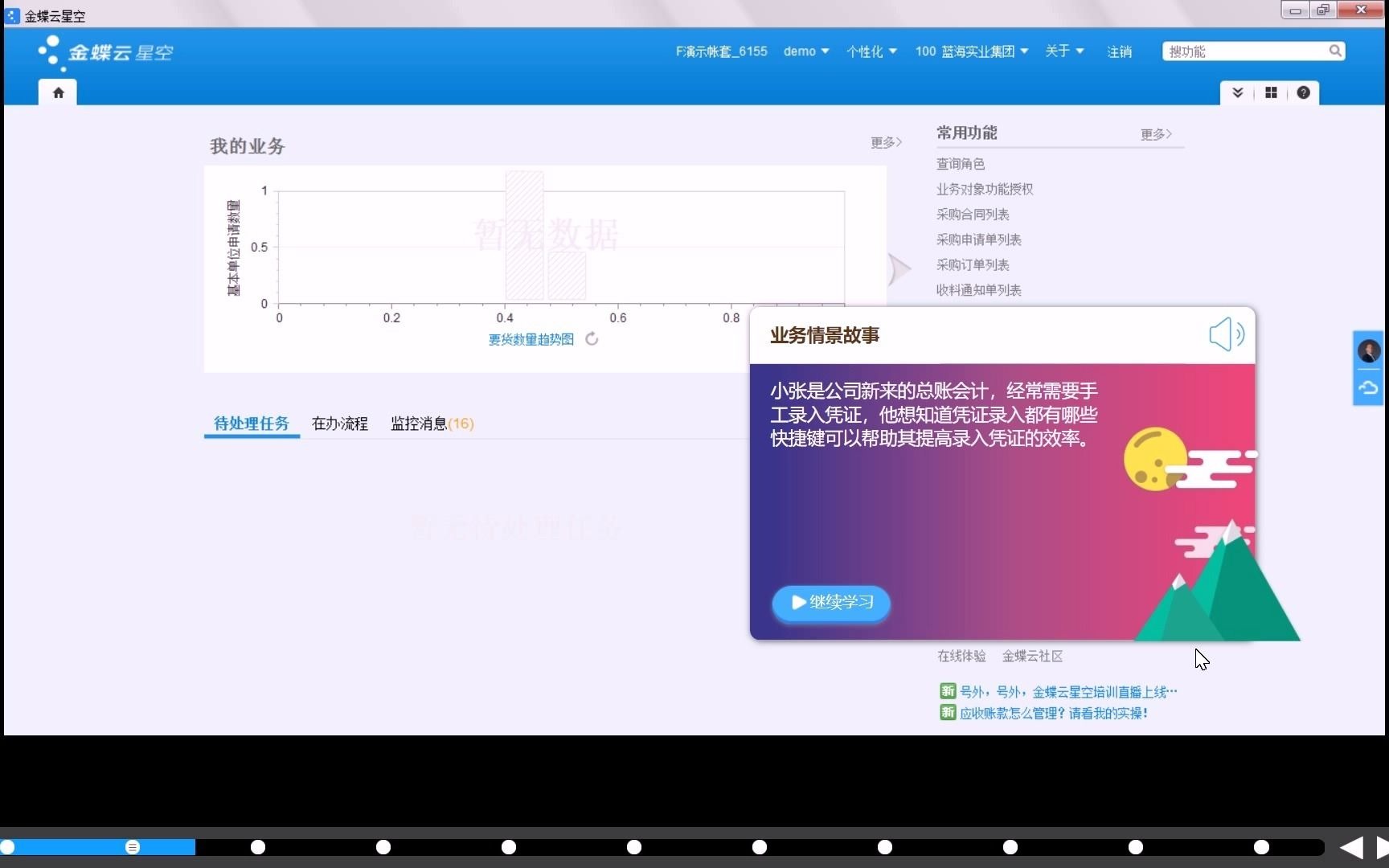This screenshot has height=868, width=1389.
Task: Switch to 在办流程 tab
Action: point(339,424)
